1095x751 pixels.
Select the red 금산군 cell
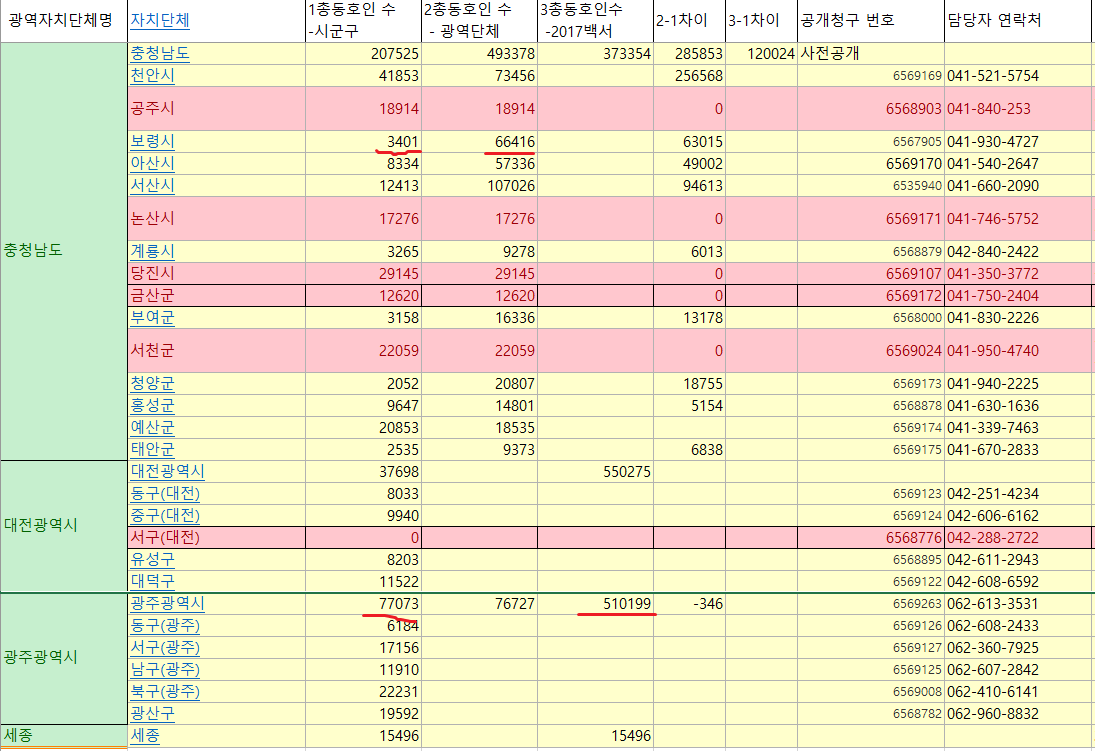pyautogui.click(x=216, y=296)
